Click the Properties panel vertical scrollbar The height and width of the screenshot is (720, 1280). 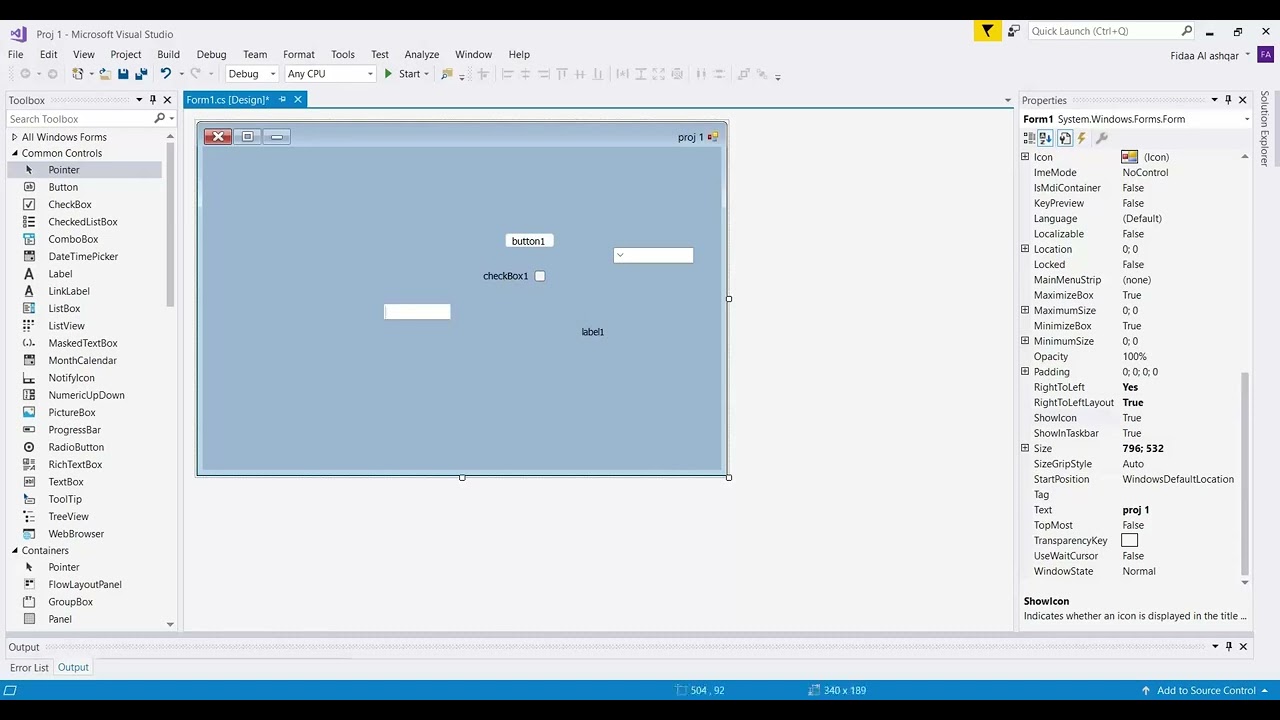[x=1245, y=475]
